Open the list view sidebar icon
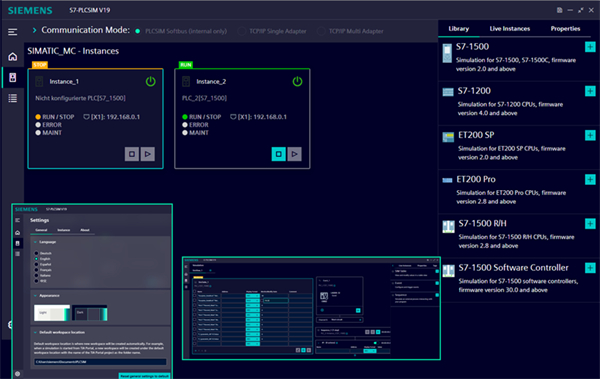The height and width of the screenshot is (379, 600). click(13, 98)
